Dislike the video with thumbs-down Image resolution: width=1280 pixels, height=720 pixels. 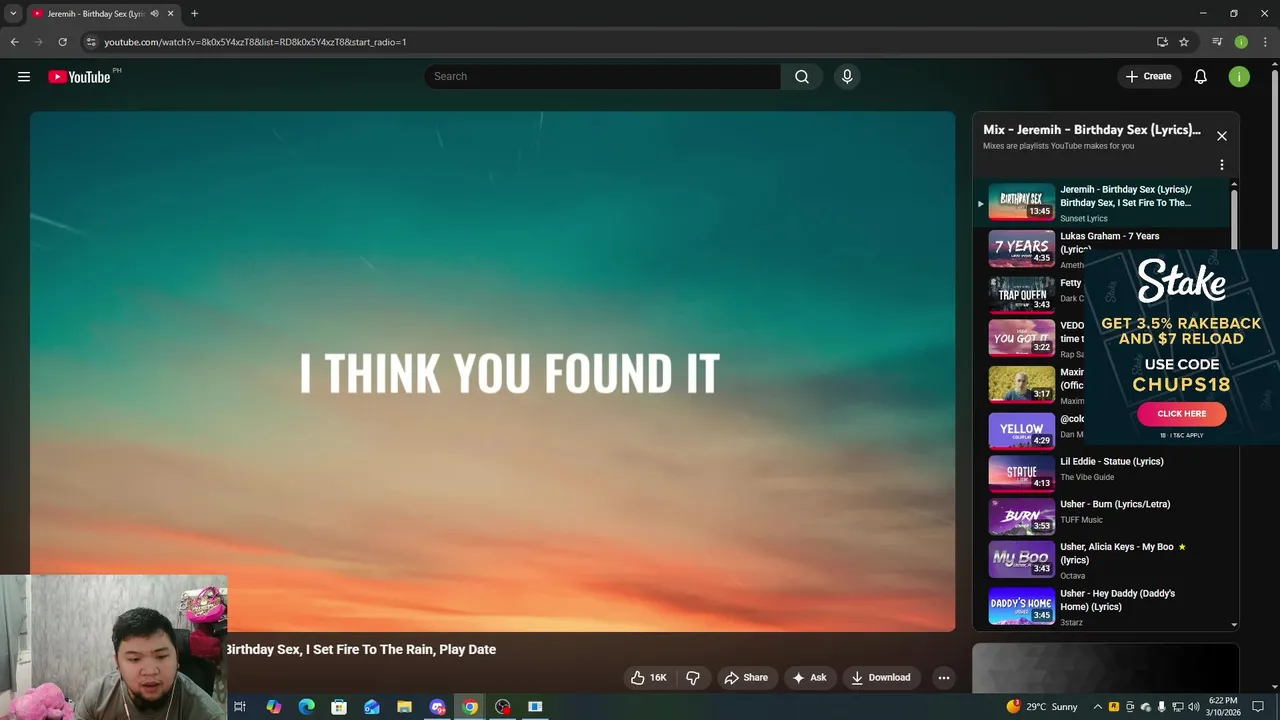click(x=693, y=678)
